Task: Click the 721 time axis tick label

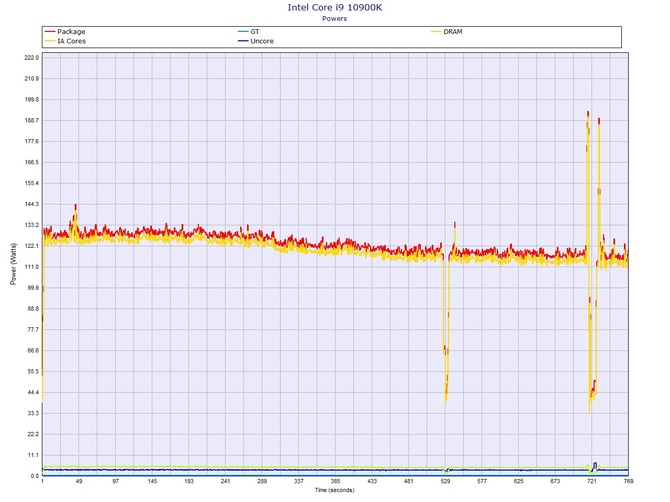Action: [x=592, y=481]
